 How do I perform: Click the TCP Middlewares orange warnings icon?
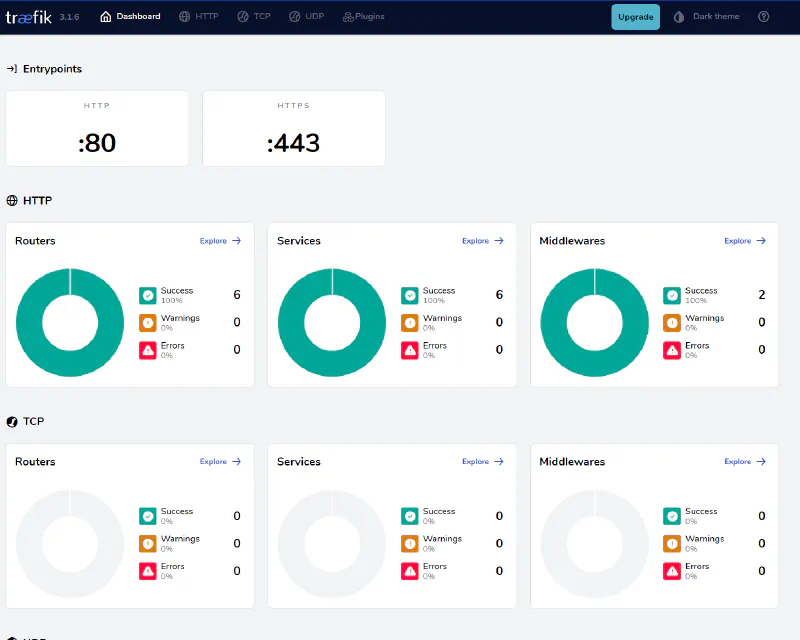point(672,544)
